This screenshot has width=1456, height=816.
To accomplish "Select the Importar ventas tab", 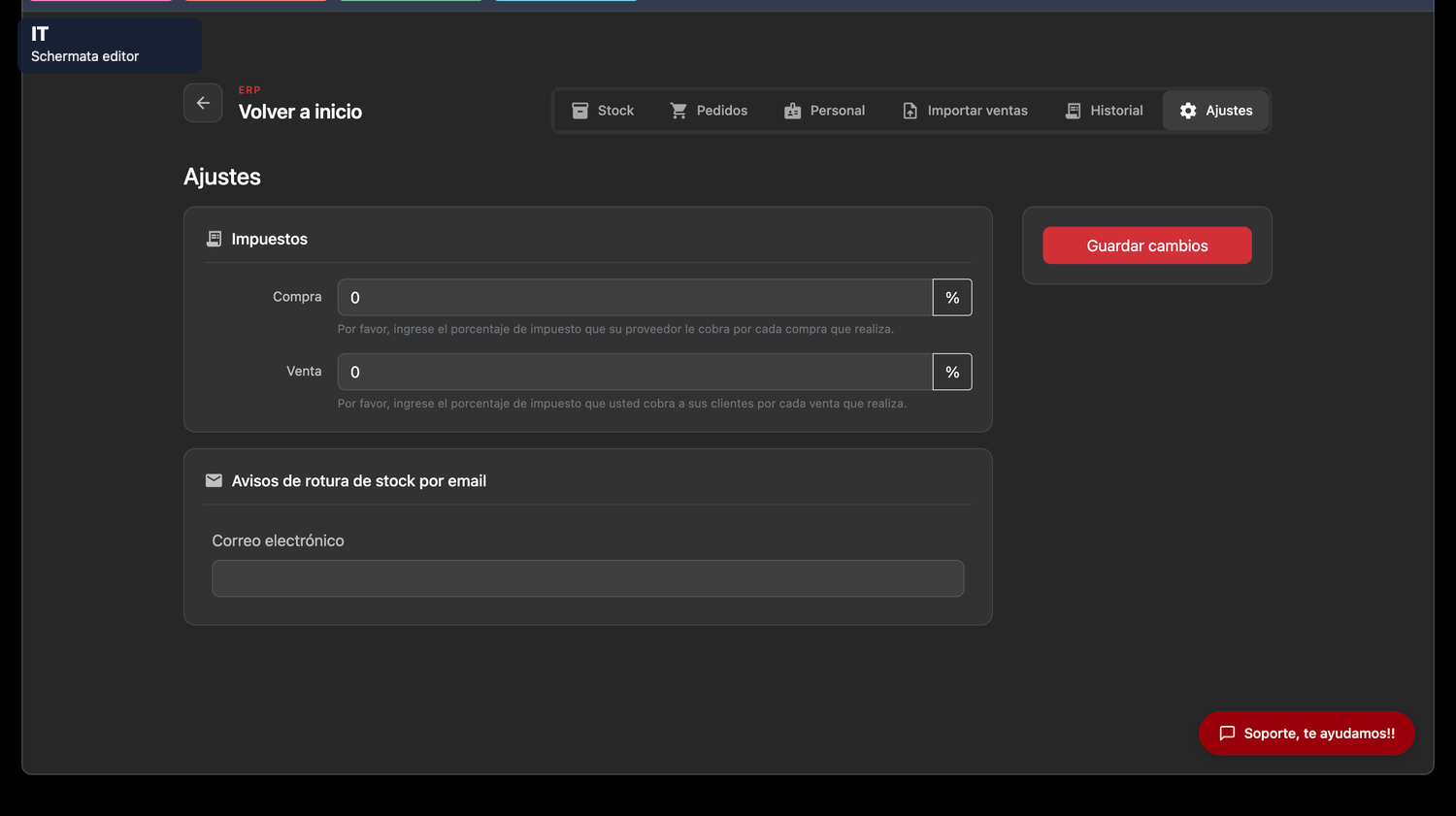I will pos(965,111).
